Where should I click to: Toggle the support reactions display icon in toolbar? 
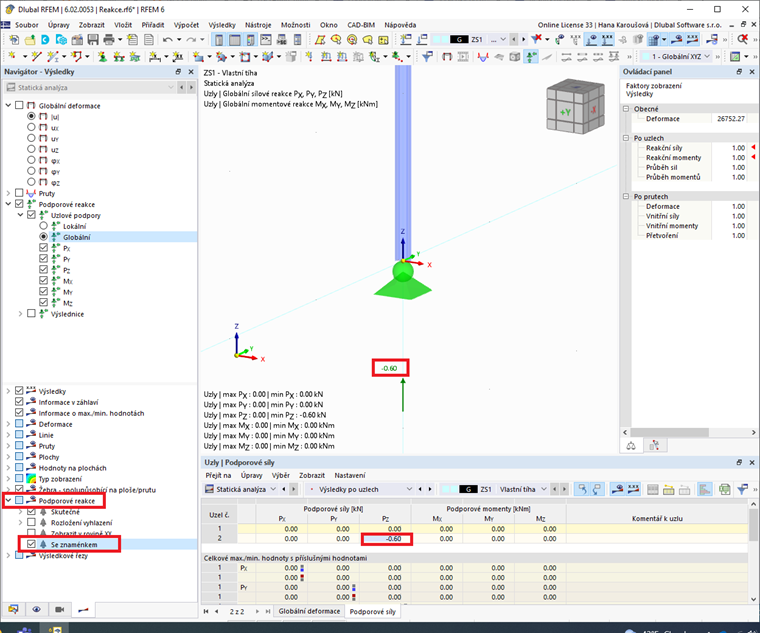click(532, 57)
